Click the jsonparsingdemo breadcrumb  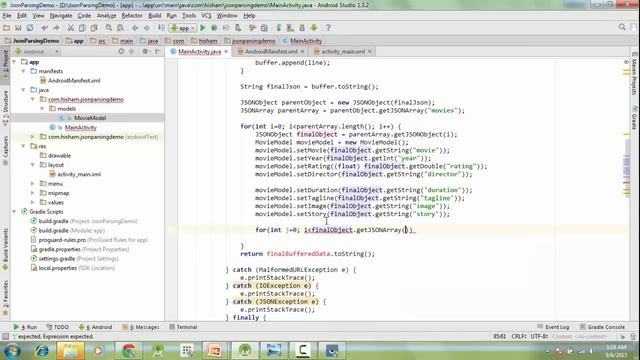253,41
